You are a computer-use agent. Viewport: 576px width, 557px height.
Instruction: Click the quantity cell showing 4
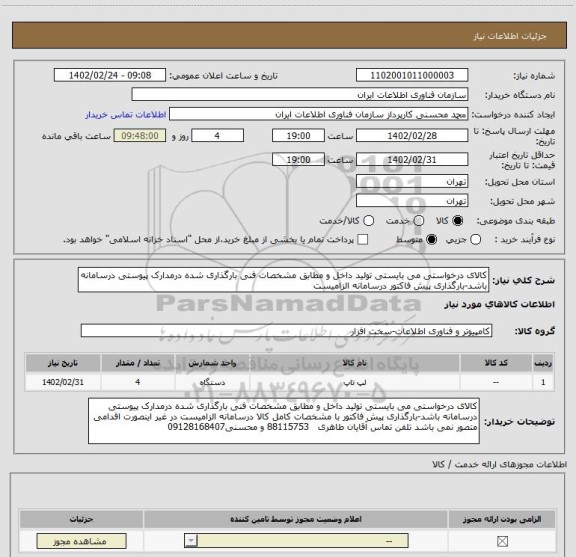[138, 382]
